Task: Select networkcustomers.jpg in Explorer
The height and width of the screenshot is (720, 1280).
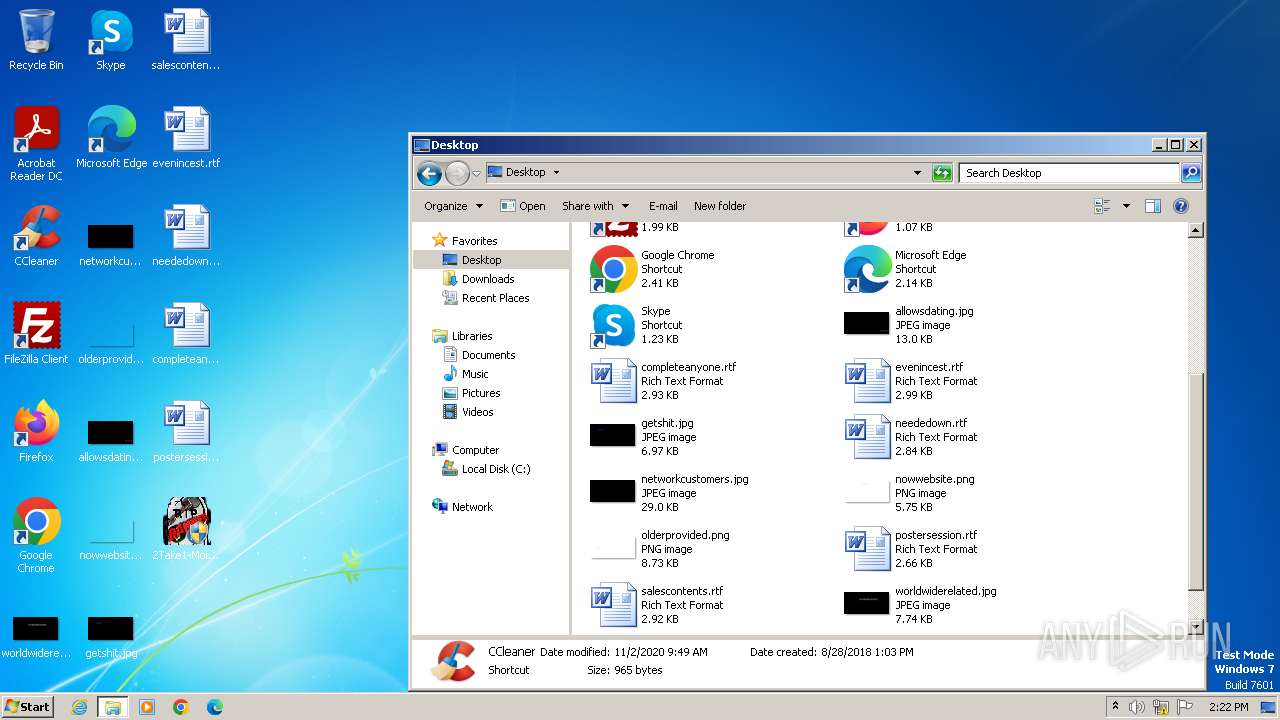Action: pyautogui.click(x=668, y=493)
